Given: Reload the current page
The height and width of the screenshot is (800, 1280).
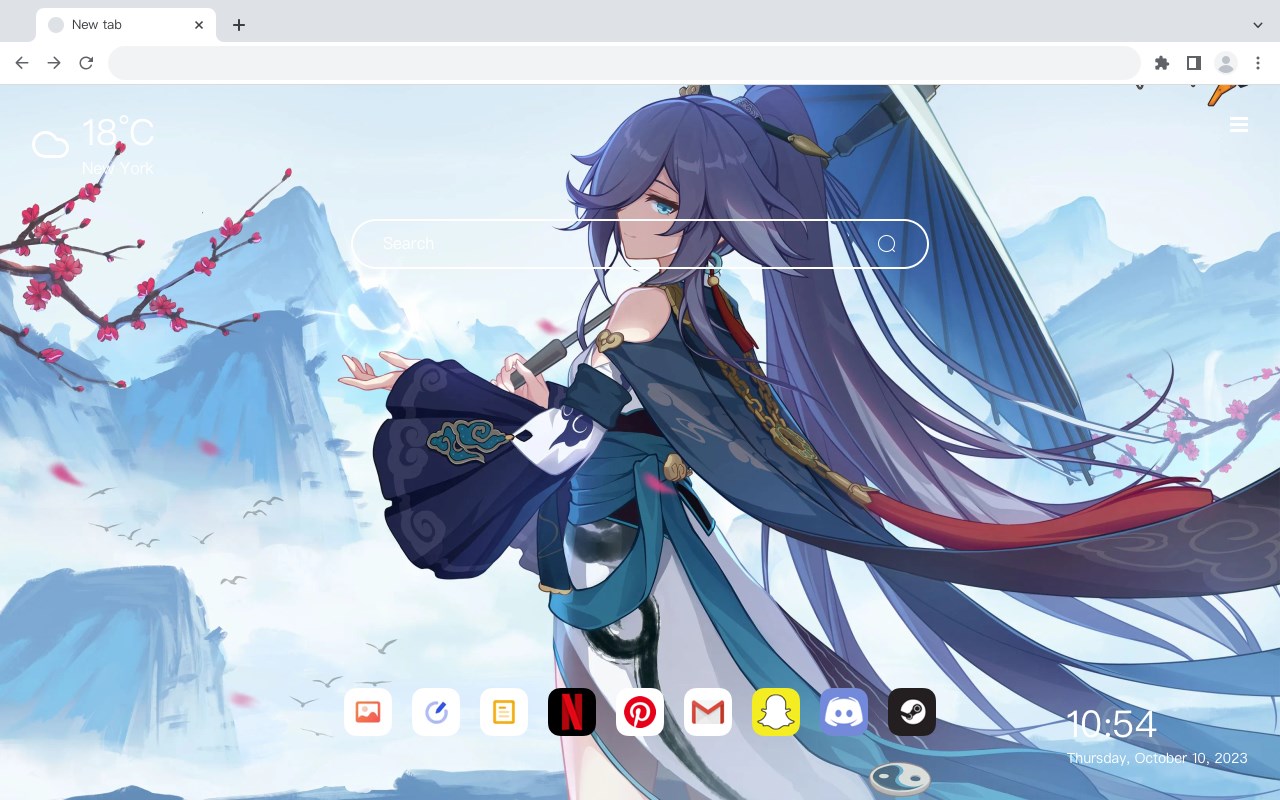Looking at the screenshot, I should click(86, 63).
